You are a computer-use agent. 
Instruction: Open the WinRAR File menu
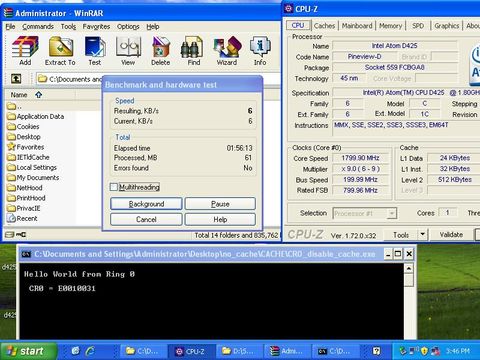10,27
